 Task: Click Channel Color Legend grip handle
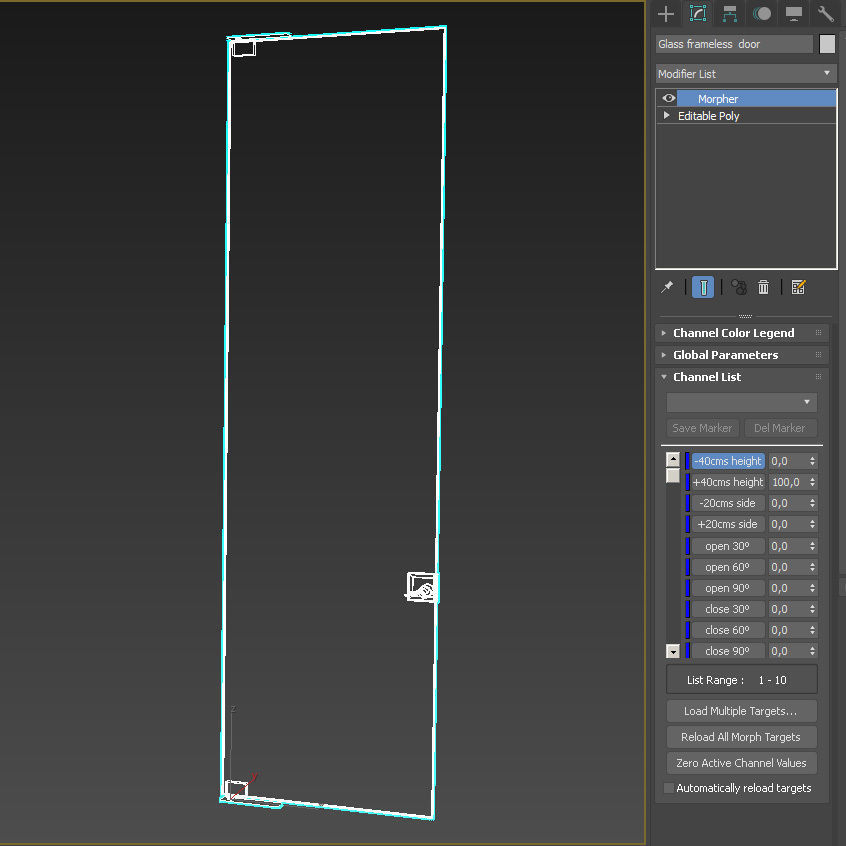[x=818, y=332]
